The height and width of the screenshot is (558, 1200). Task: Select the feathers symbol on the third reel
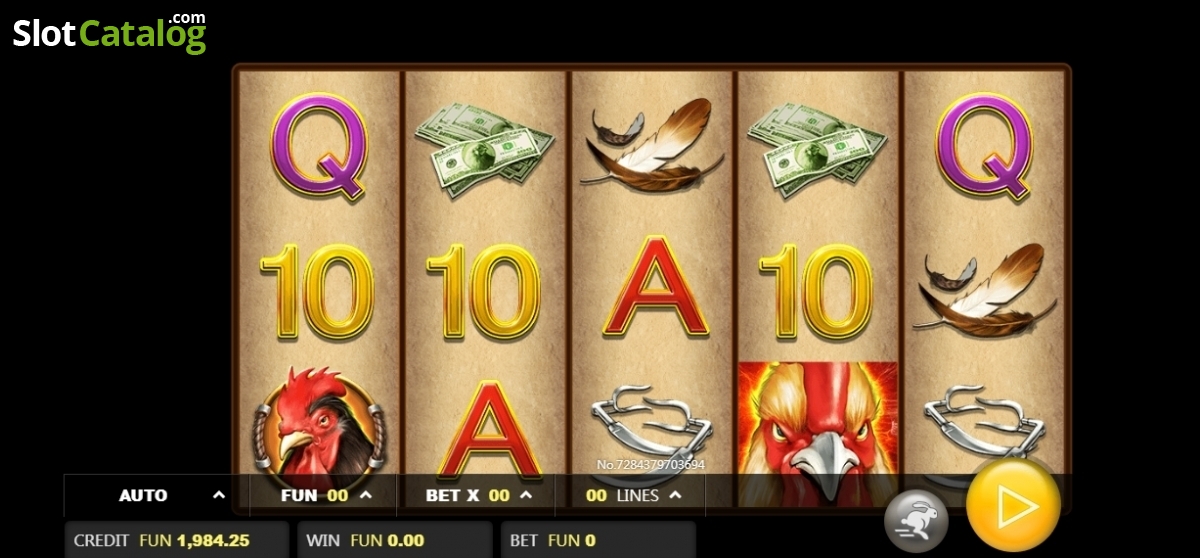point(651,145)
